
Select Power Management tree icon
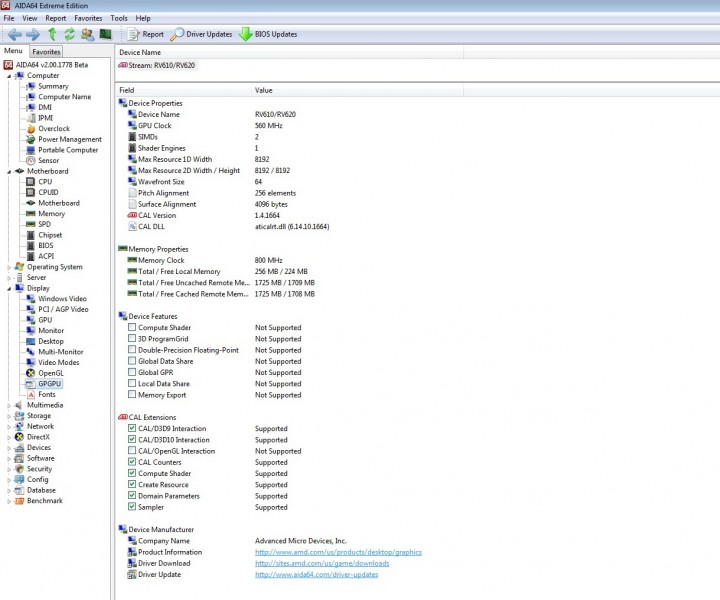[x=31, y=139]
